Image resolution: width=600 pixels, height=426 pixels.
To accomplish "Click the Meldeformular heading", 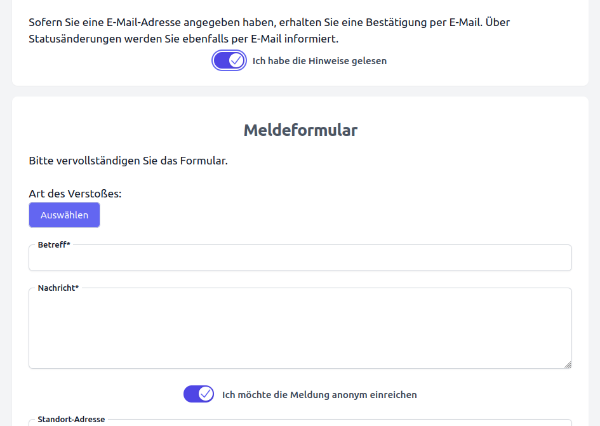I will pyautogui.click(x=300, y=130).
